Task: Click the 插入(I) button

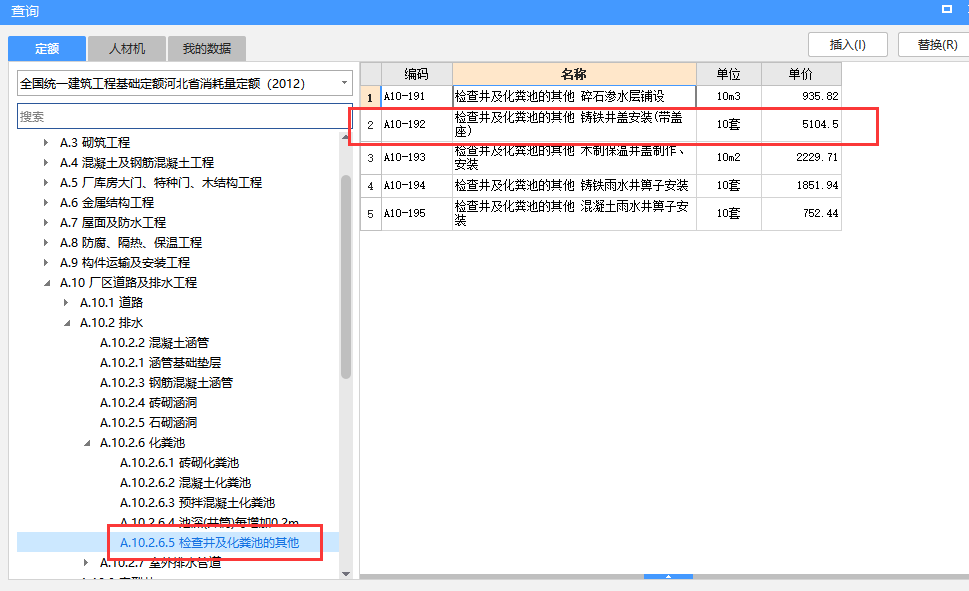Action: [x=847, y=45]
